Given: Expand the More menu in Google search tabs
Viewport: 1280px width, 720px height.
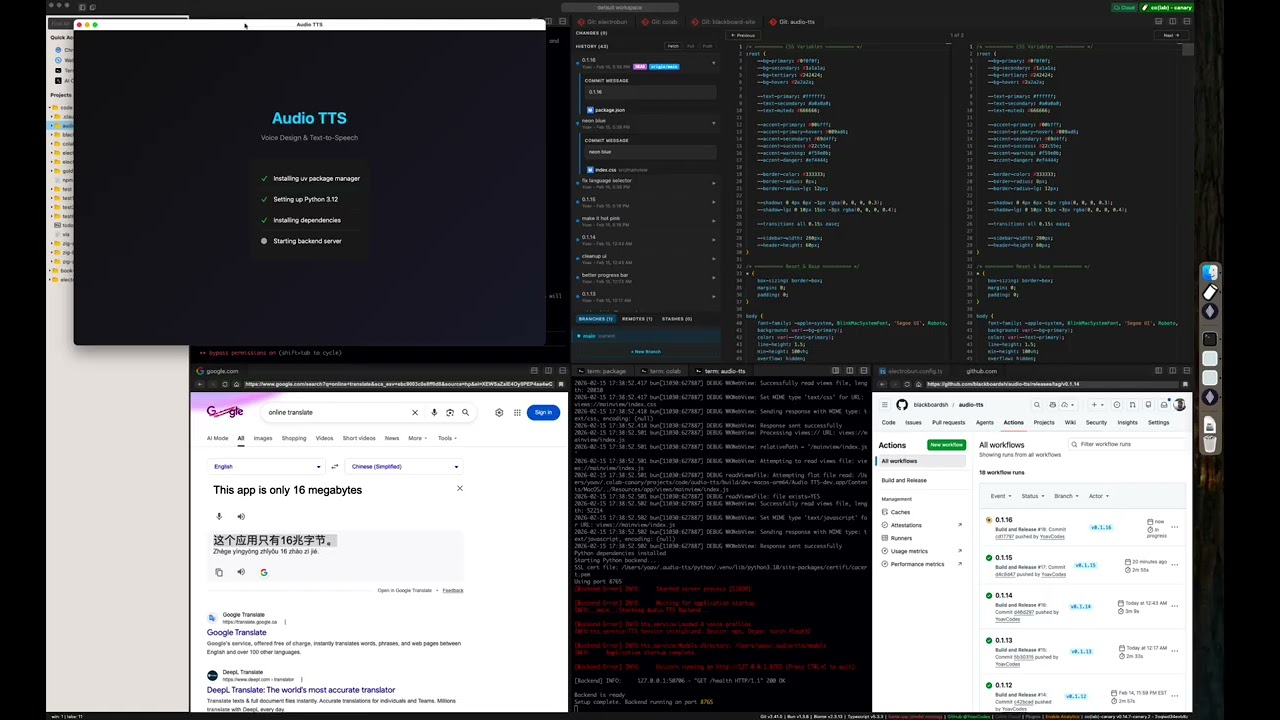Looking at the screenshot, I should pos(417,438).
